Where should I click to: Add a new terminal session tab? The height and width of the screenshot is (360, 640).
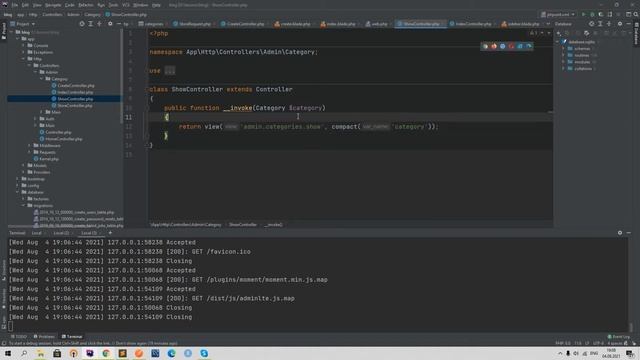coord(110,233)
